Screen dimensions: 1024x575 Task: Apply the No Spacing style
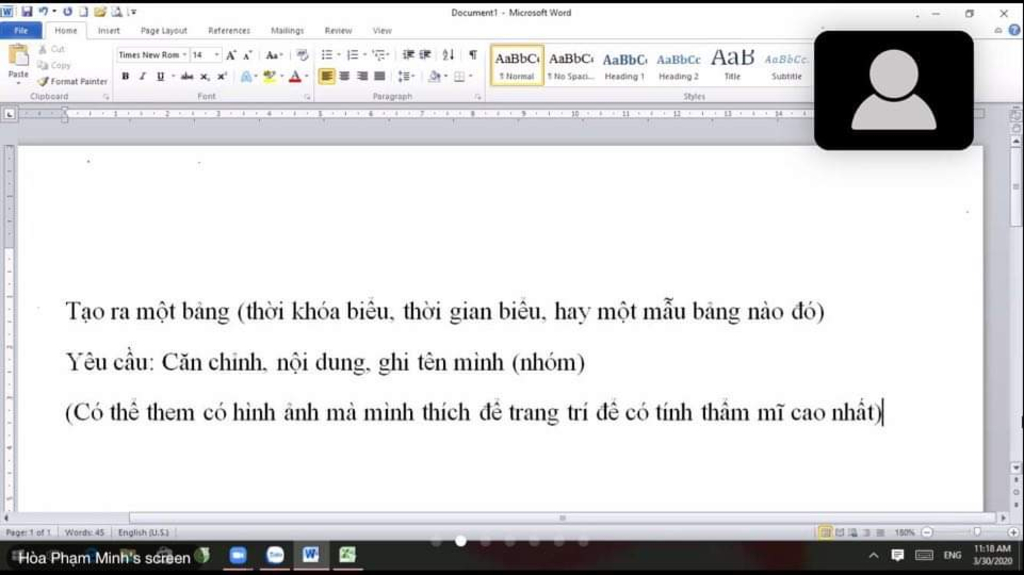click(571, 65)
